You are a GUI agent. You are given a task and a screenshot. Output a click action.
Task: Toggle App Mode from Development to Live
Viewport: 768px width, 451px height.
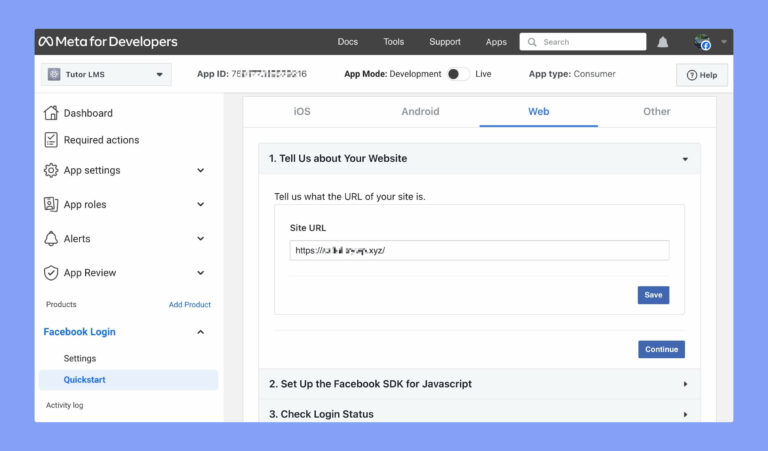[457, 74]
